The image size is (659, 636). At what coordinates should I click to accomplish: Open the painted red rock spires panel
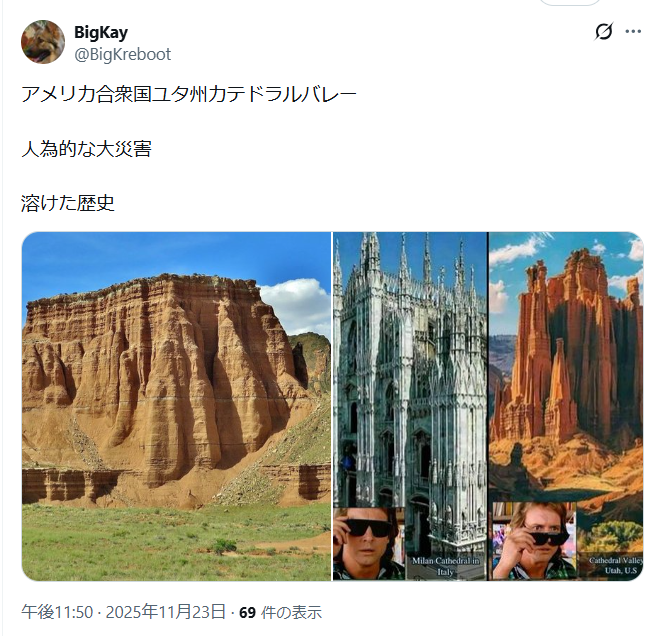(x=566, y=406)
